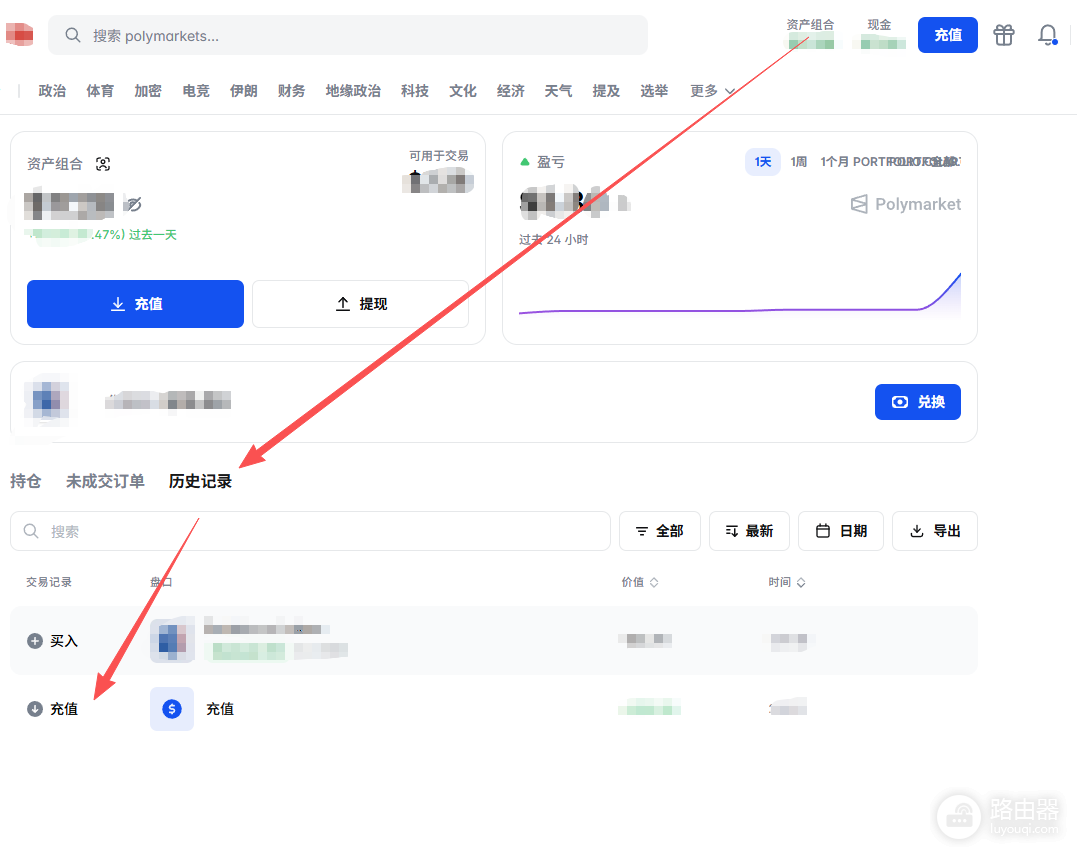Screen dimensions: 1077x857
Task: Expand the 更多 categories dropdown
Action: point(713,91)
